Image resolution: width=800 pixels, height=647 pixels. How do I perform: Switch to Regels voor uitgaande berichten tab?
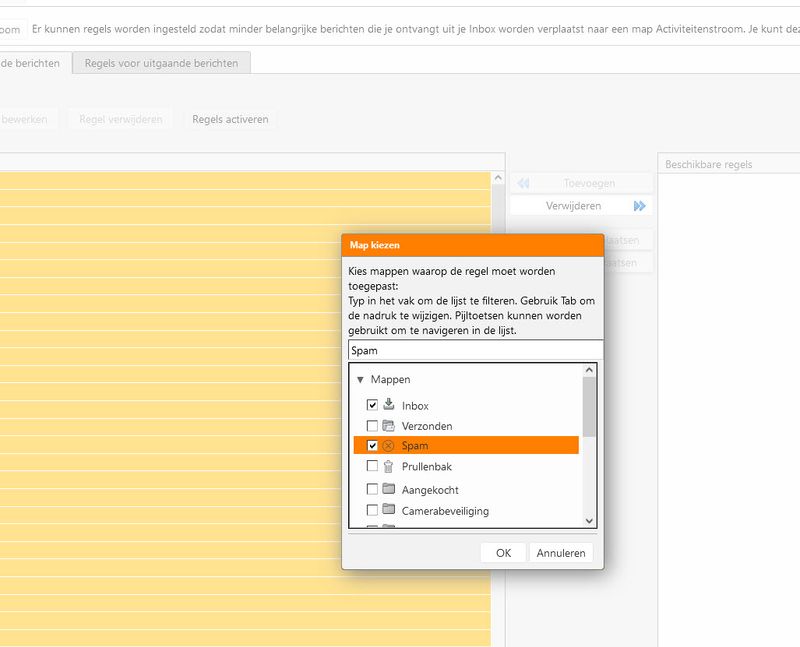[x=161, y=63]
